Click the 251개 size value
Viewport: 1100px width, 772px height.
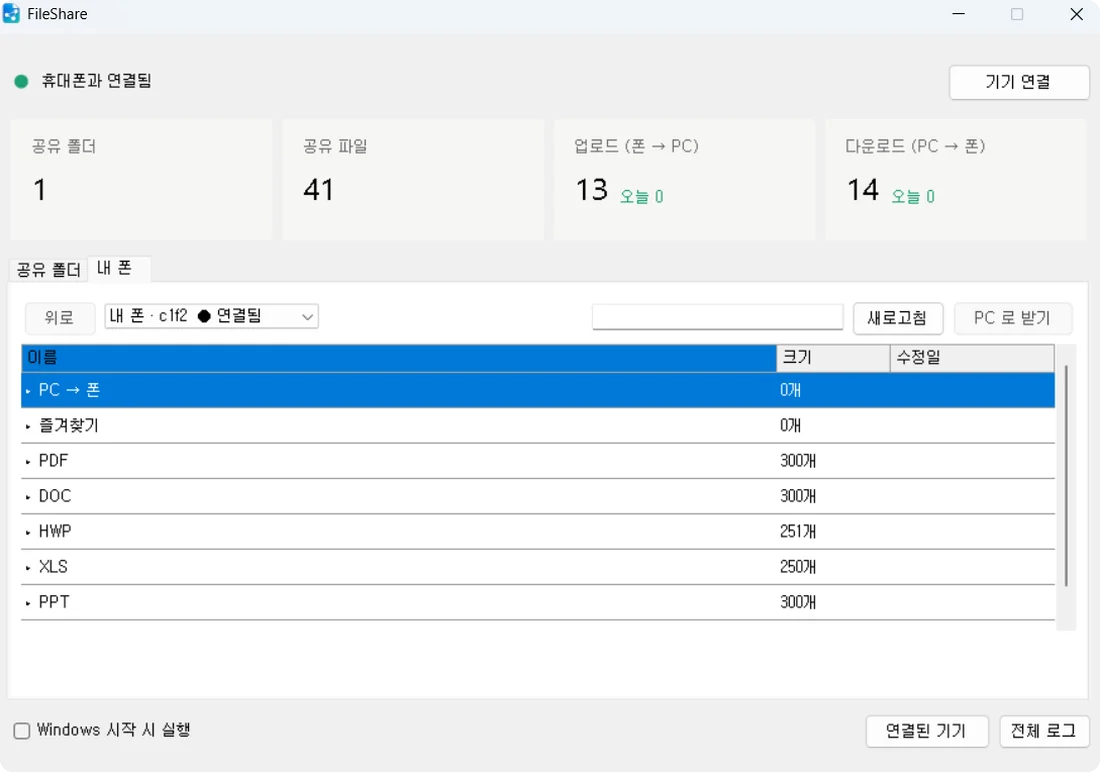(x=798, y=531)
